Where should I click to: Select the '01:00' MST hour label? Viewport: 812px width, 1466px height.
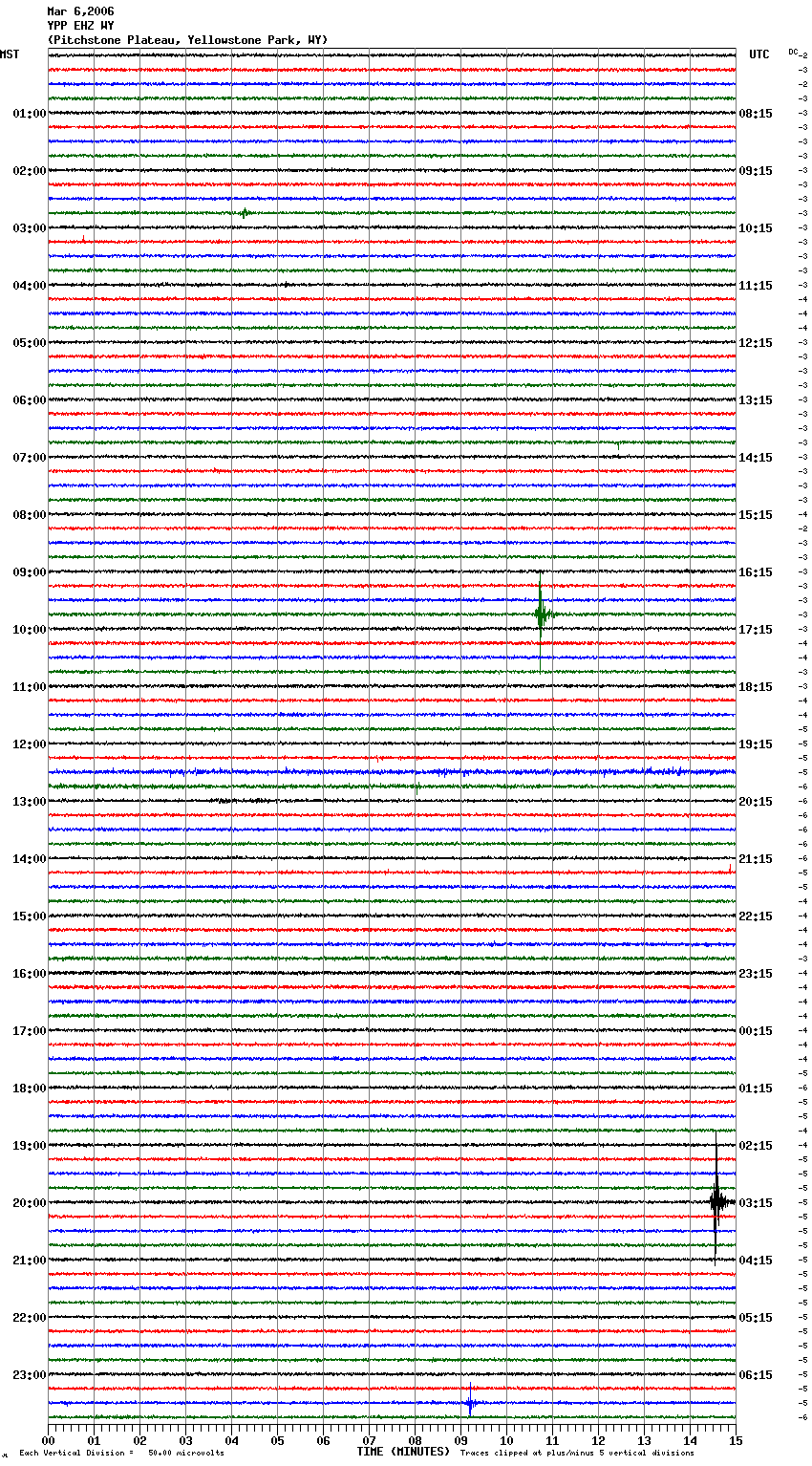pyautogui.click(x=30, y=114)
